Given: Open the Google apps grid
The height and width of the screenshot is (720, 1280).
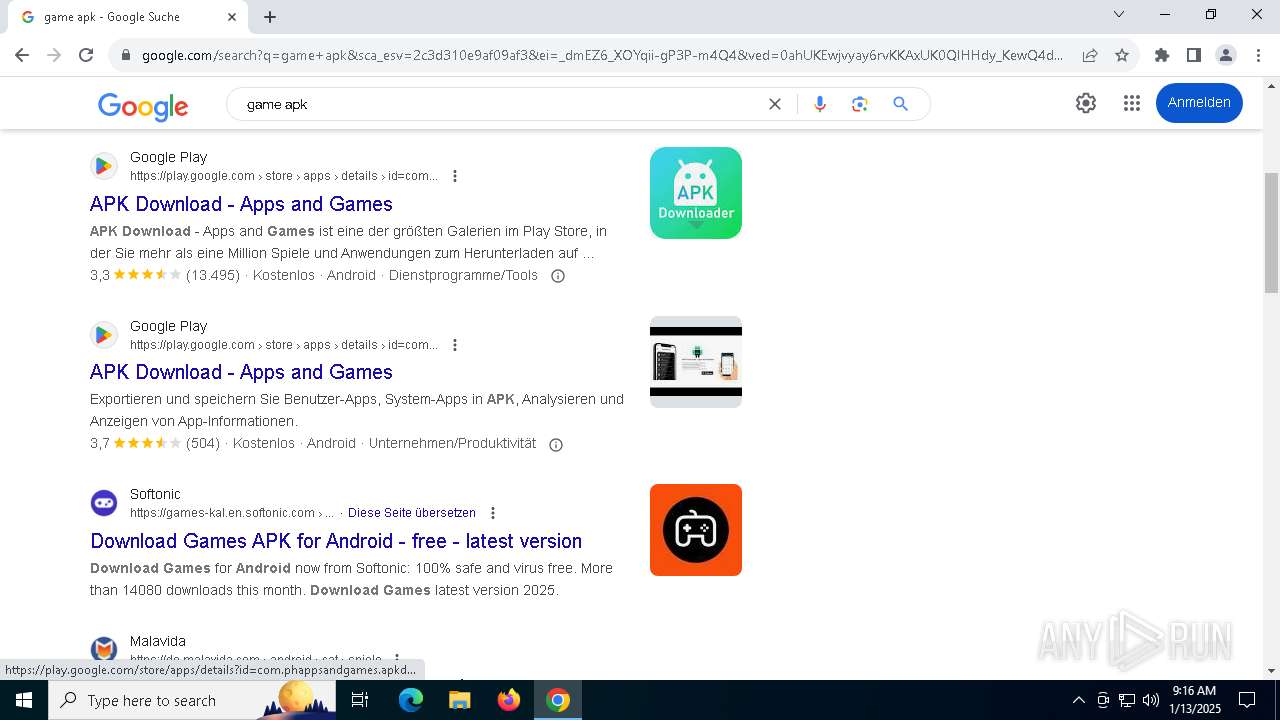Looking at the screenshot, I should click(1132, 103).
